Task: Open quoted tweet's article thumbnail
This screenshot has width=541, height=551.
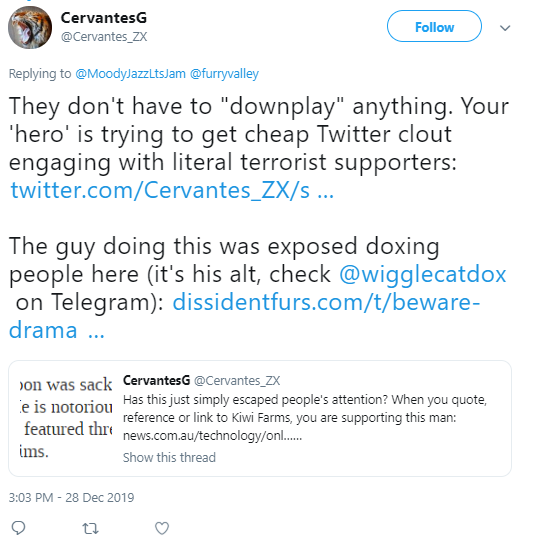Action: click(x=66, y=418)
